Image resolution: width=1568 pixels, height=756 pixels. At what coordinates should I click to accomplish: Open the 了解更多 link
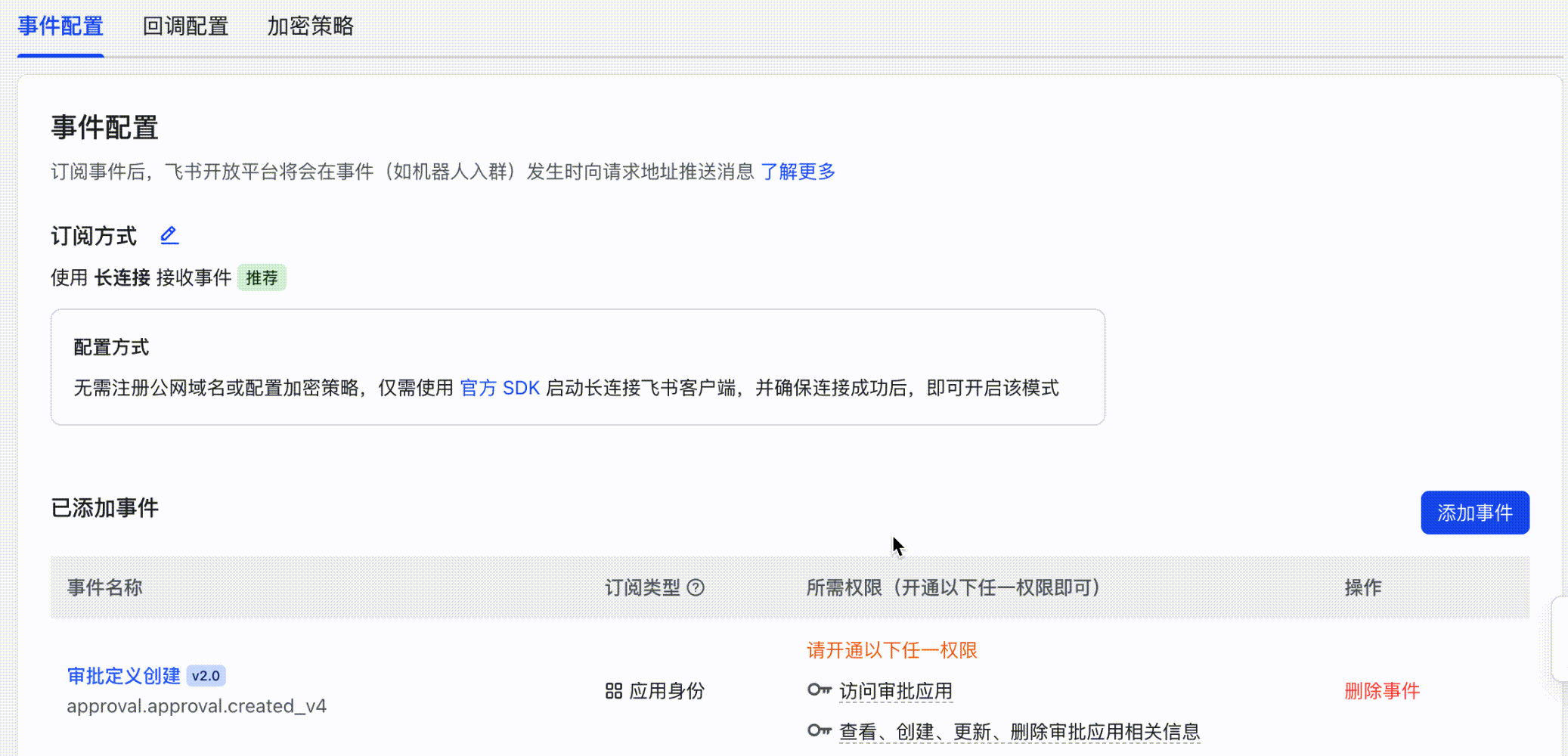click(x=798, y=172)
